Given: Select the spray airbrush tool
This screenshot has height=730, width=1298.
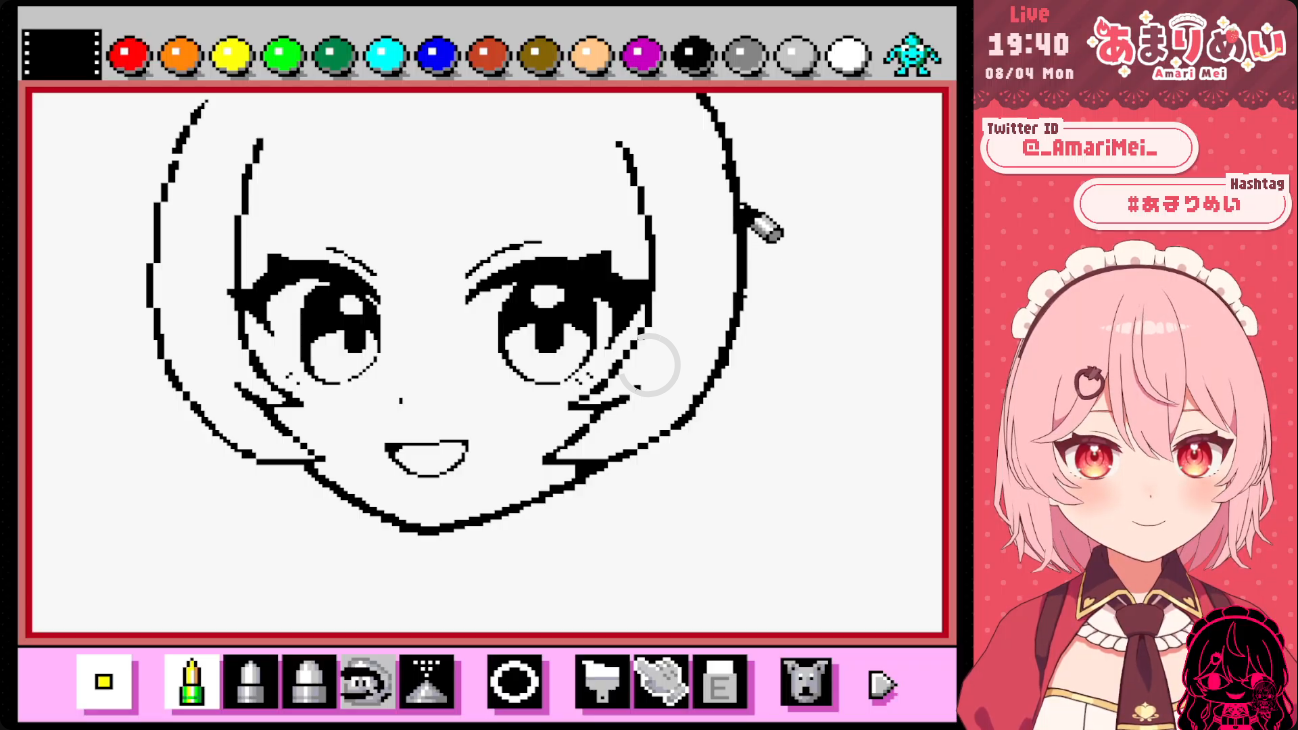Looking at the screenshot, I should pyautogui.click(x=426, y=682).
